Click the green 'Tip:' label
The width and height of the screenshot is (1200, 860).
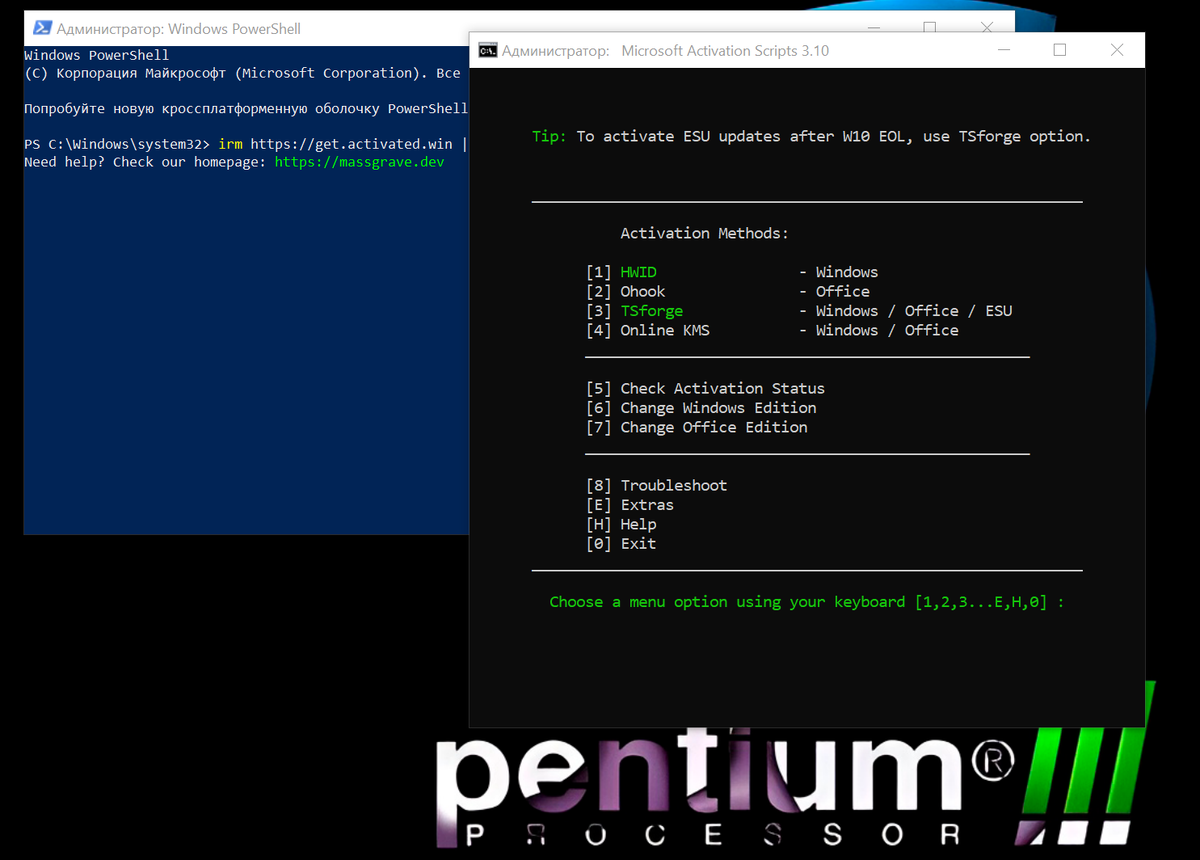(549, 136)
